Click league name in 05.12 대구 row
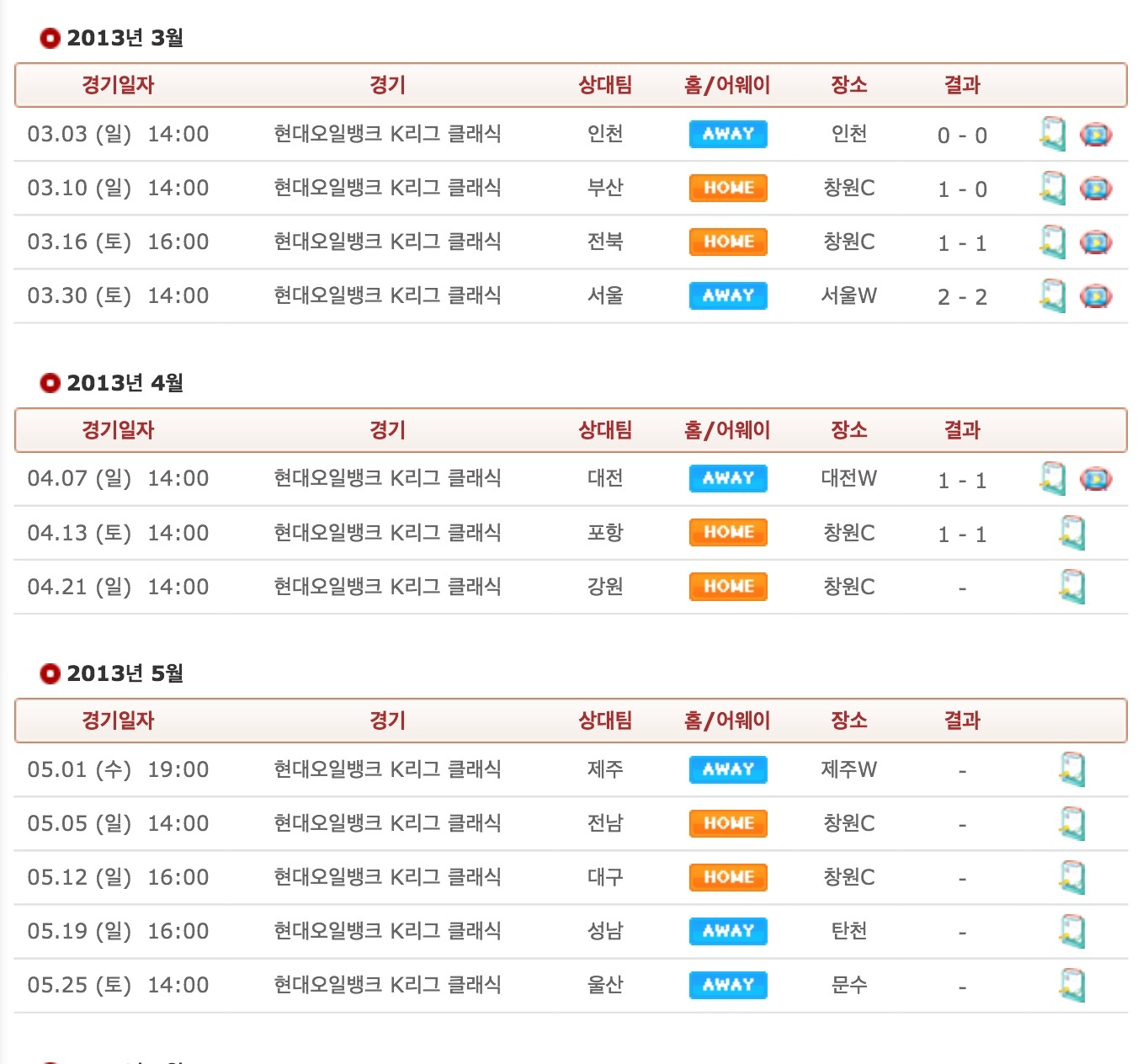This screenshot has height=1064, width=1148. pos(387,877)
